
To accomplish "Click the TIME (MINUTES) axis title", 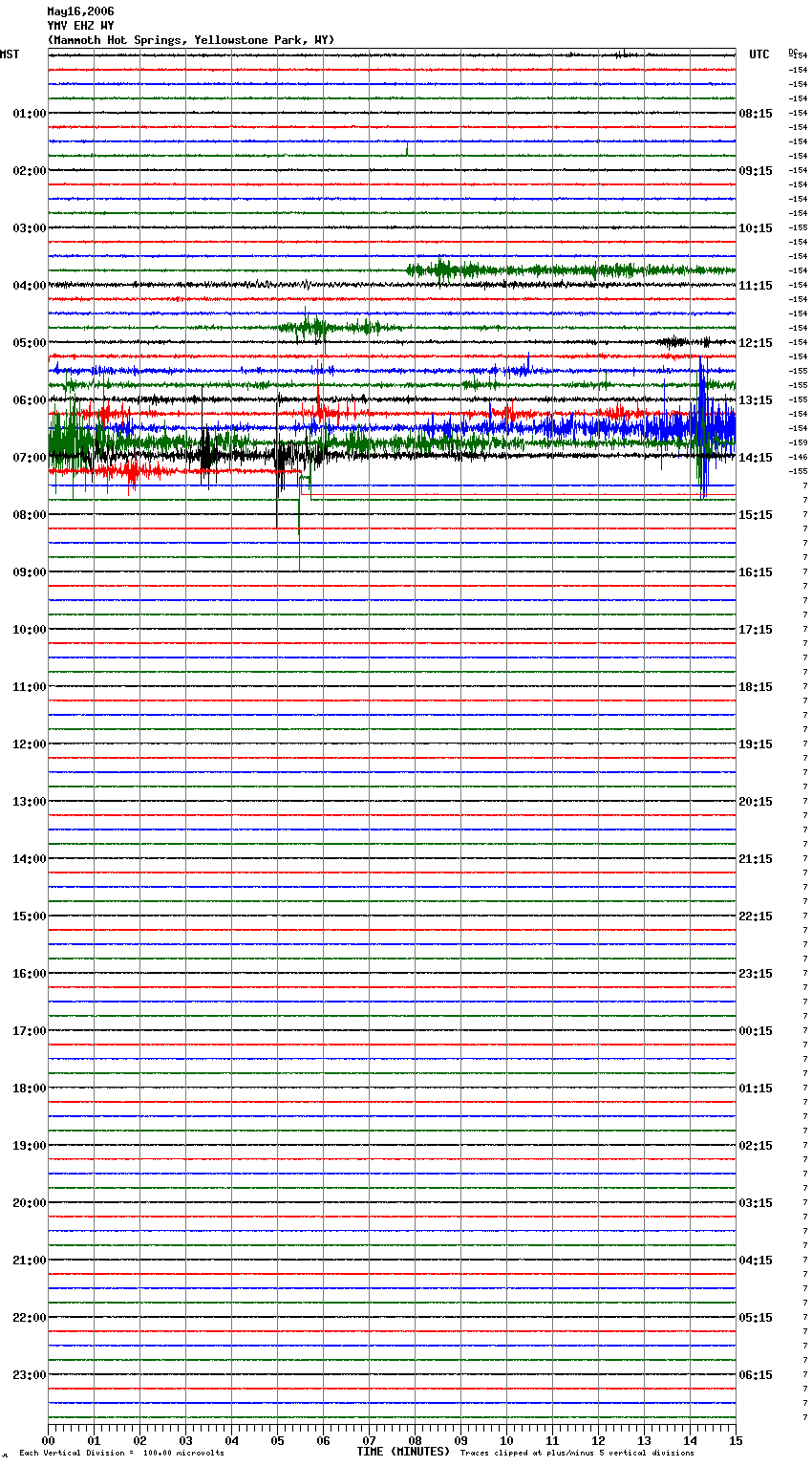I will click(403, 1452).
